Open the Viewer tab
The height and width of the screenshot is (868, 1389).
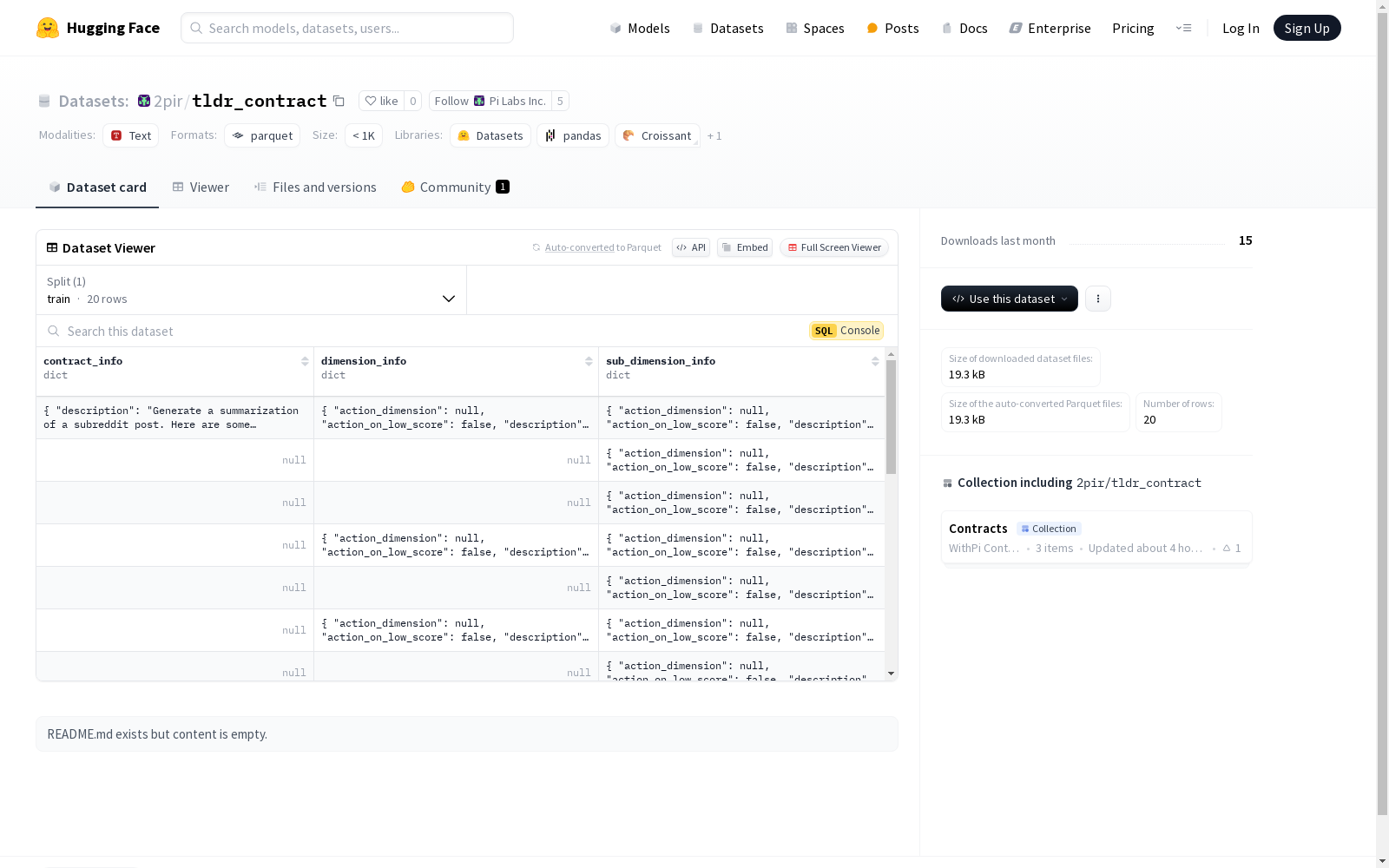point(201,187)
